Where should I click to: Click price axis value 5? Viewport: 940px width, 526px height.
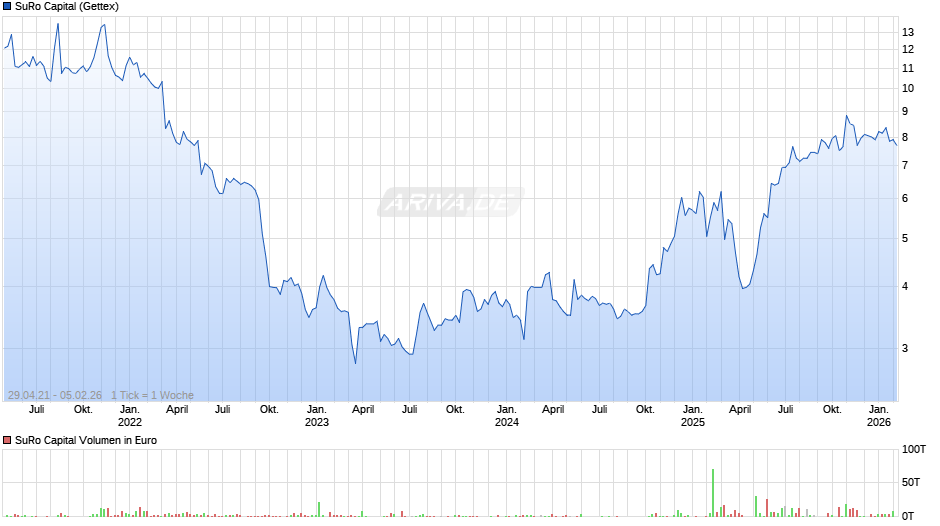tap(905, 238)
